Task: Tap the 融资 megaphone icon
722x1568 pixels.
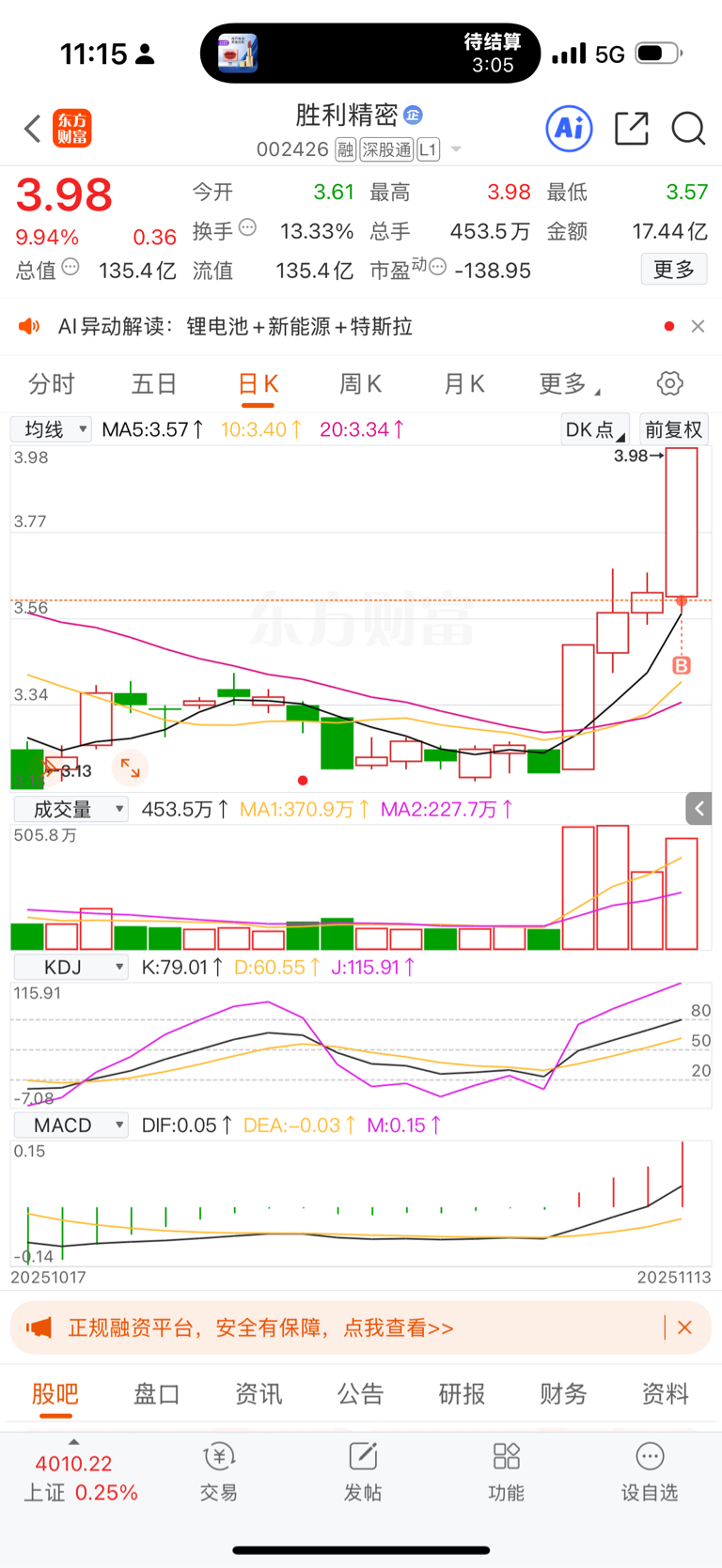Action: (x=39, y=1327)
